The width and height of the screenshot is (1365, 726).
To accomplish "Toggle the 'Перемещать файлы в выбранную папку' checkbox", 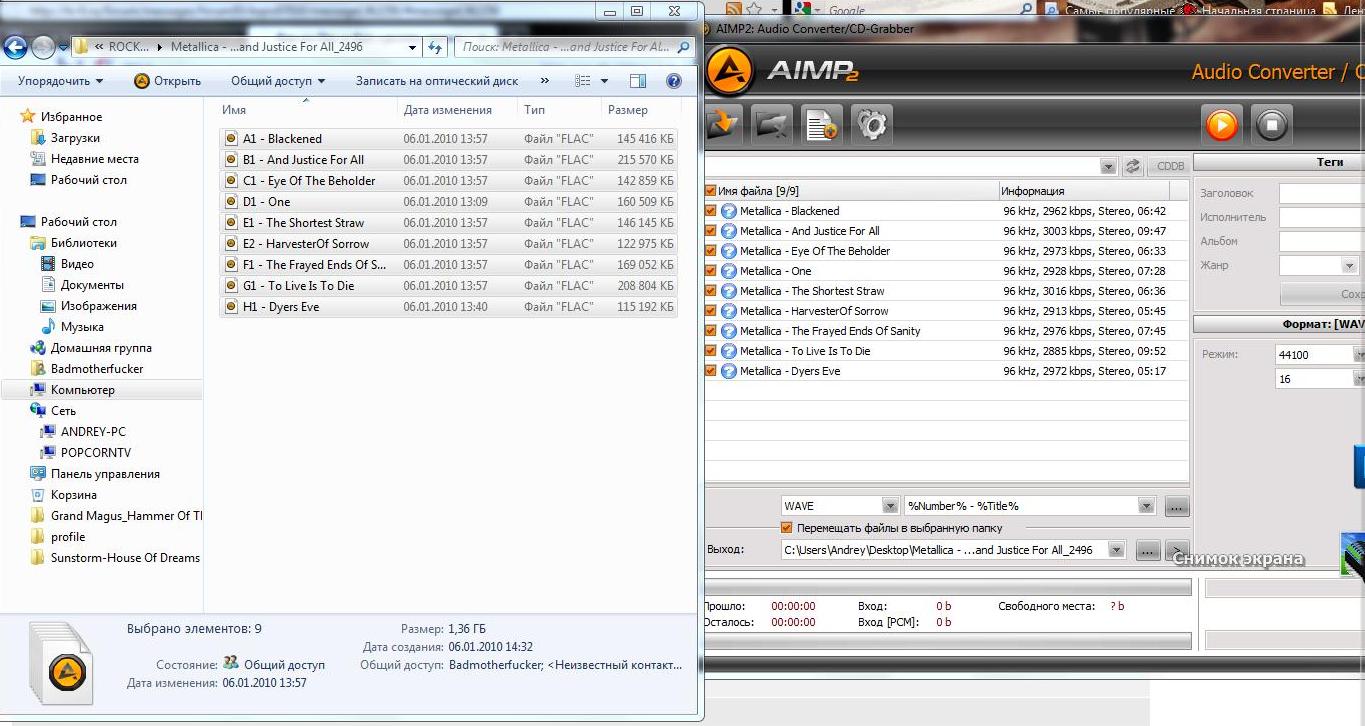I will [x=787, y=528].
